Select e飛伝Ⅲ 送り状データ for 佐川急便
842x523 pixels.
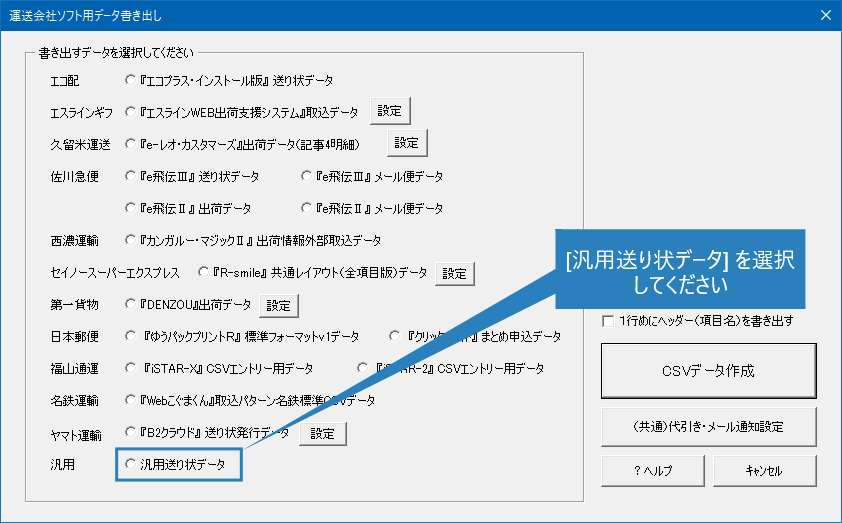pyautogui.click(x=131, y=176)
